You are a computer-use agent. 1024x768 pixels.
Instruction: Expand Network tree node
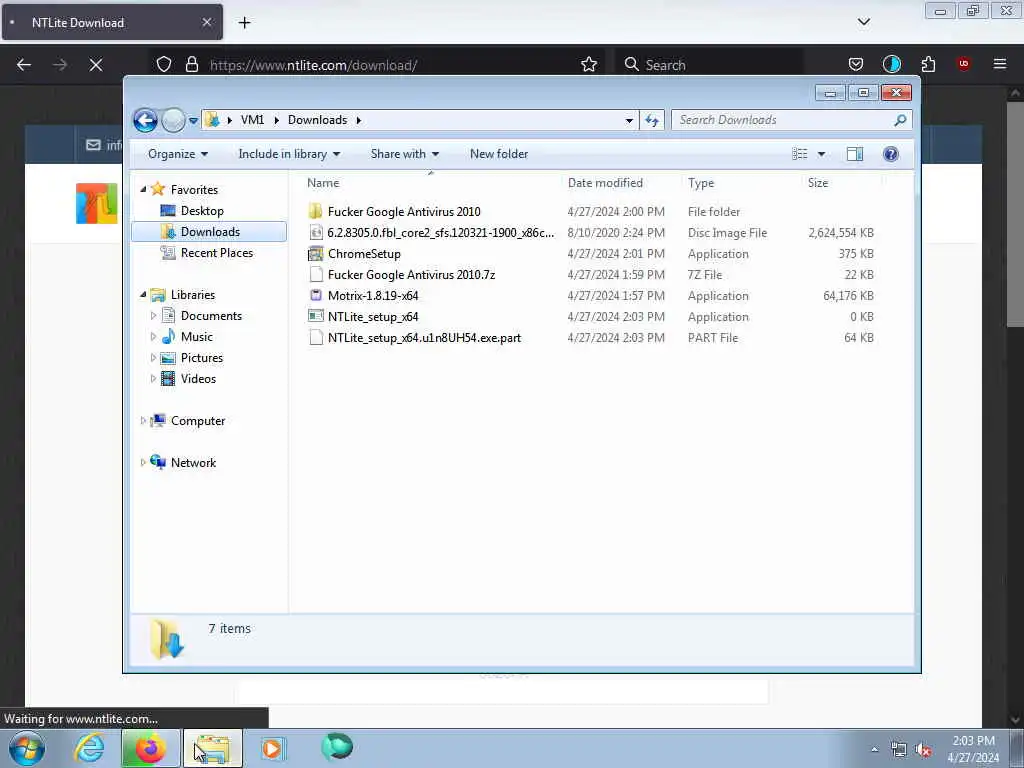143,462
